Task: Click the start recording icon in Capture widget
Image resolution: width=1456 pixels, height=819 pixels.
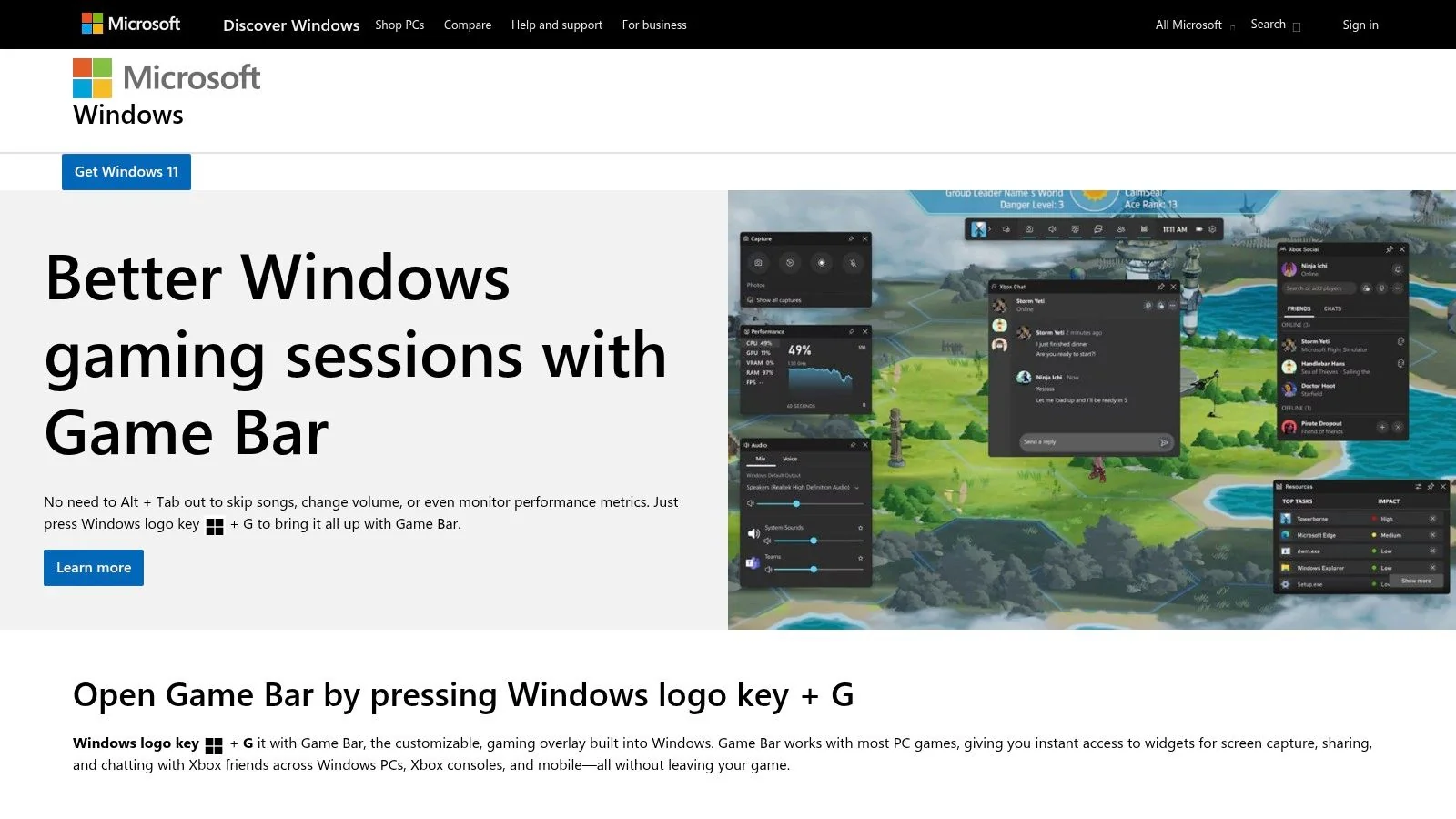Action: click(x=822, y=263)
